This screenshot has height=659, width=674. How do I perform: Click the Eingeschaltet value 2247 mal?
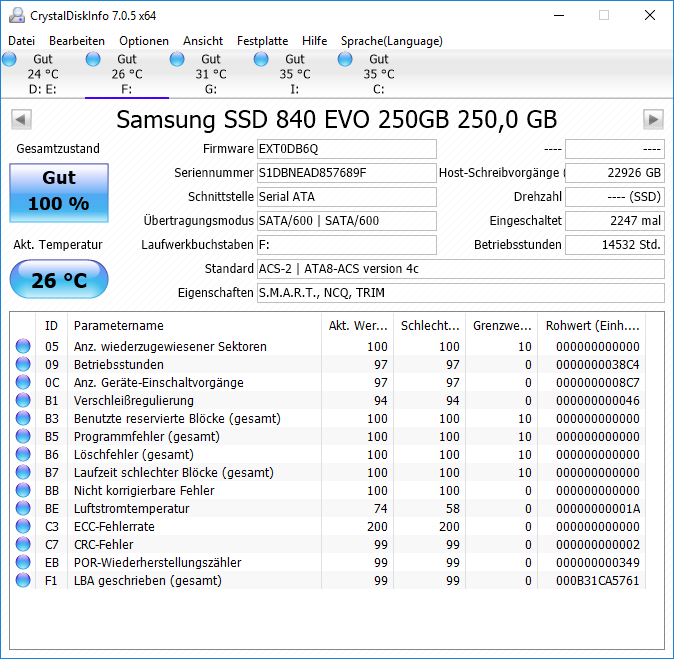pos(615,221)
